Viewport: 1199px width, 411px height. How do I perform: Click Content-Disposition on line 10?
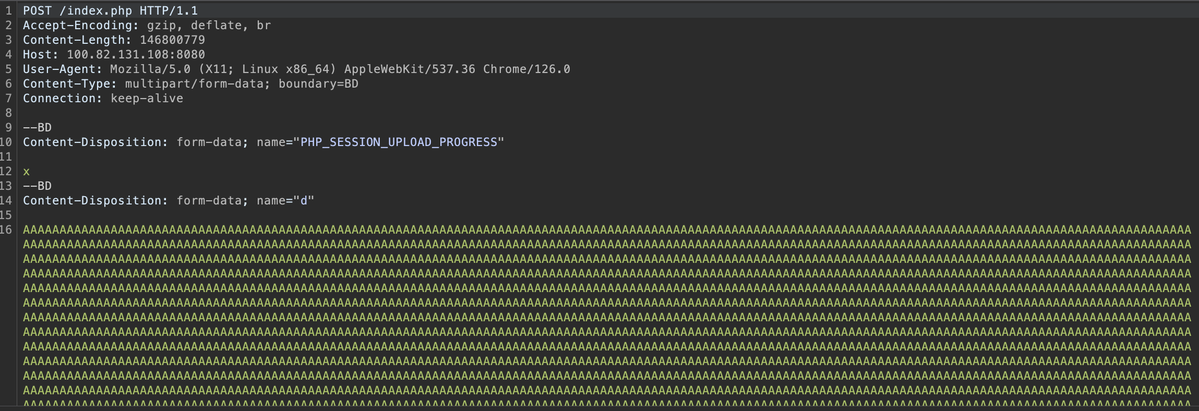[x=96, y=142]
